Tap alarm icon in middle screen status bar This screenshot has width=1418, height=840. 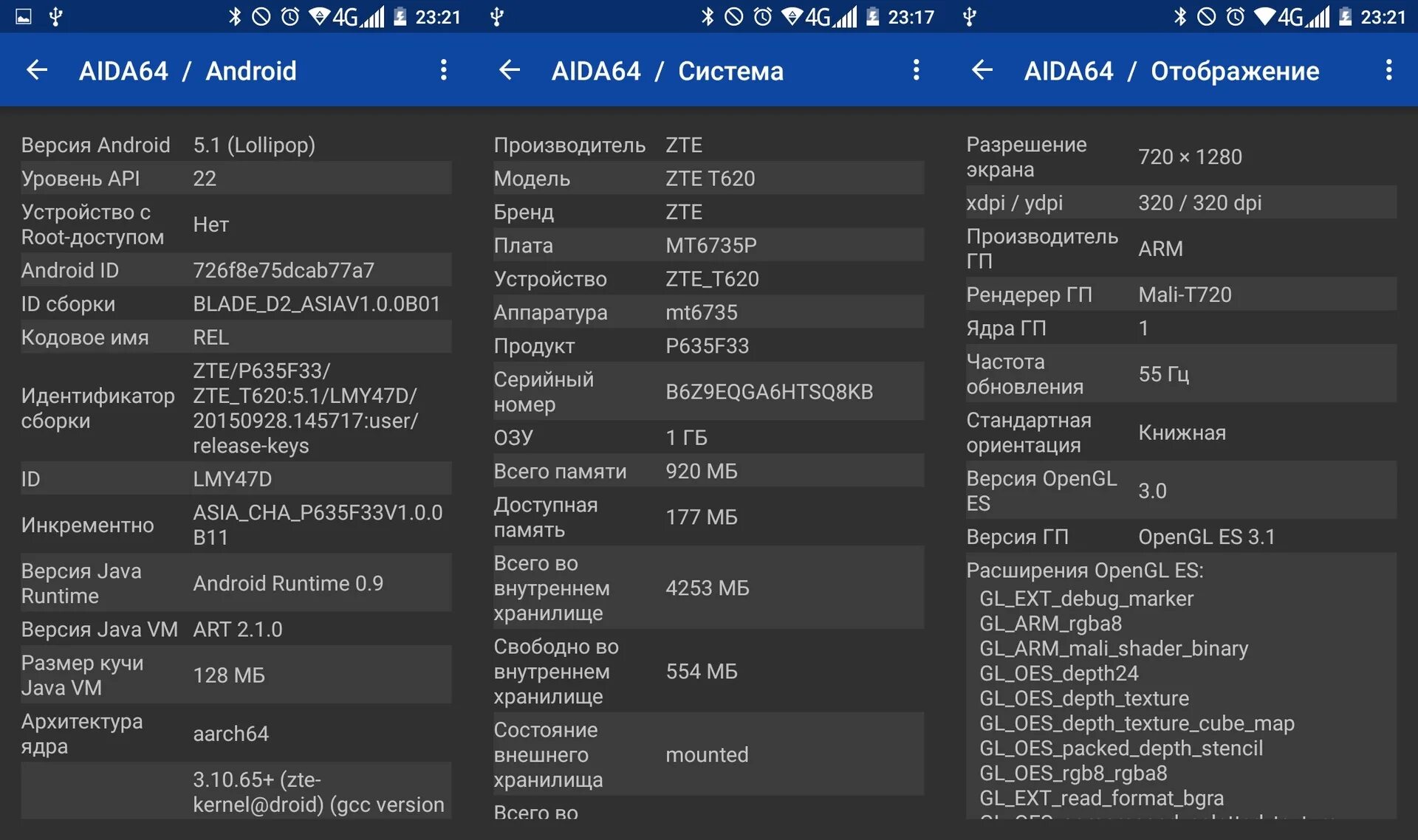[x=763, y=16]
